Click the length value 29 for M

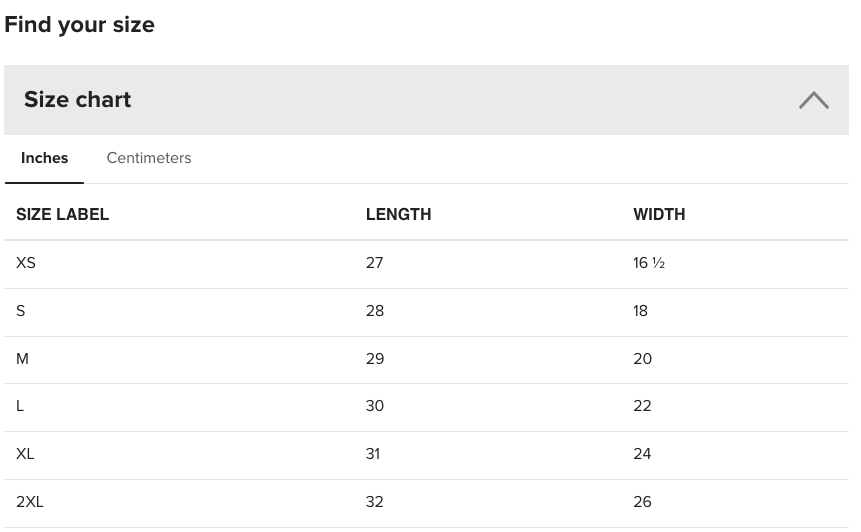click(x=375, y=359)
